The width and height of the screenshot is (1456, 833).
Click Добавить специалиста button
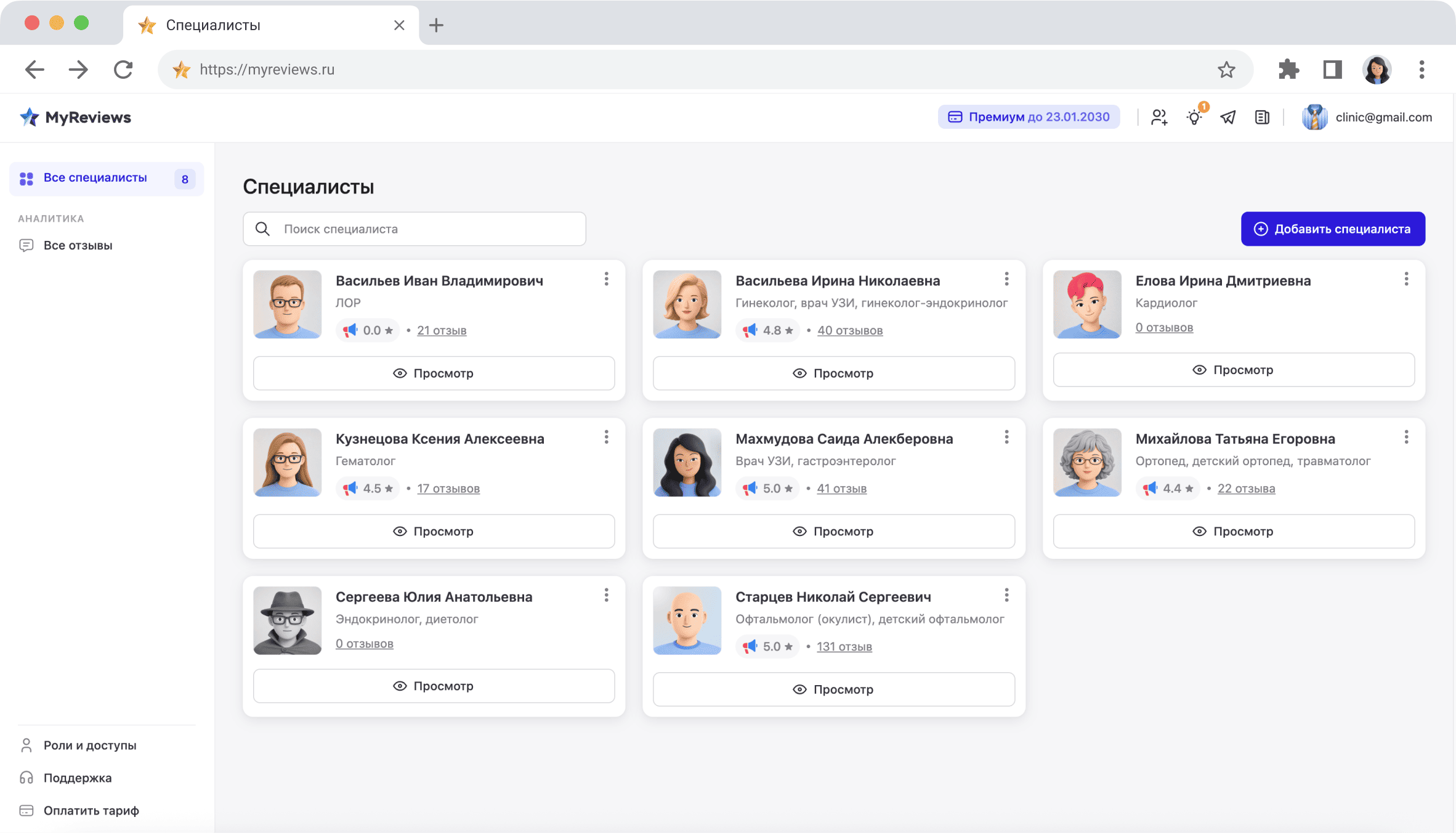(1333, 229)
